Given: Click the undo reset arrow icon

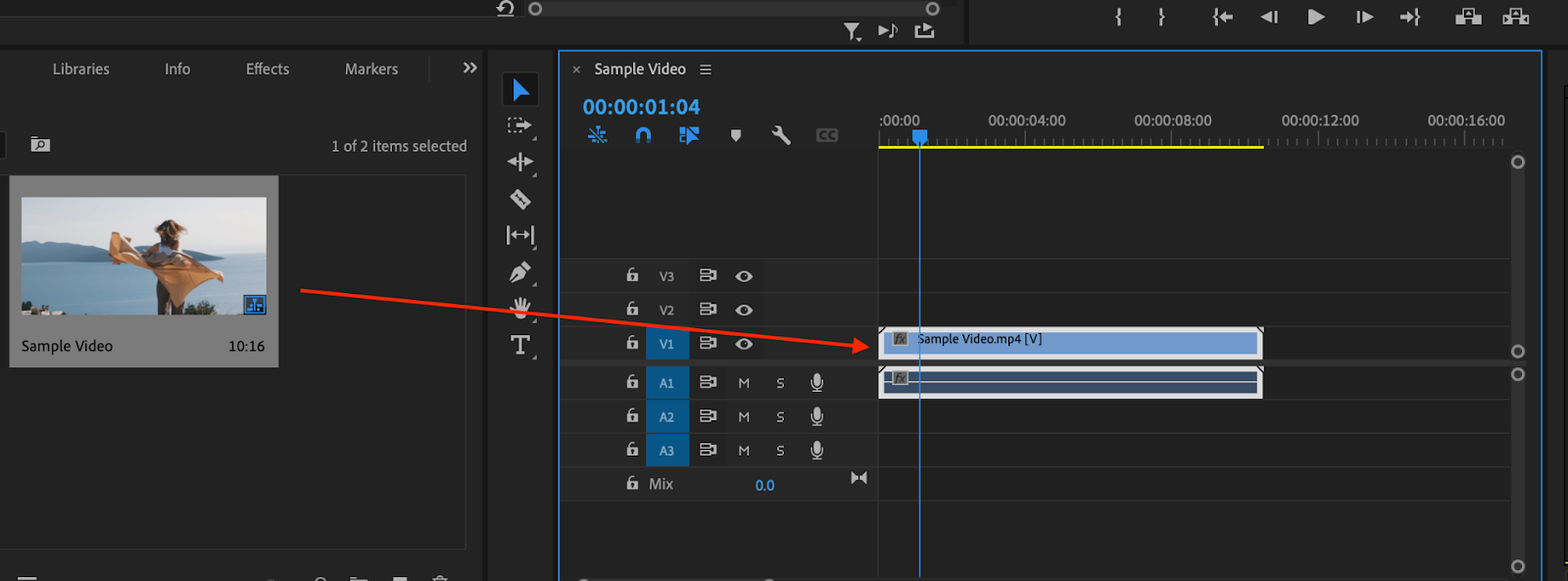Looking at the screenshot, I should 506,9.
